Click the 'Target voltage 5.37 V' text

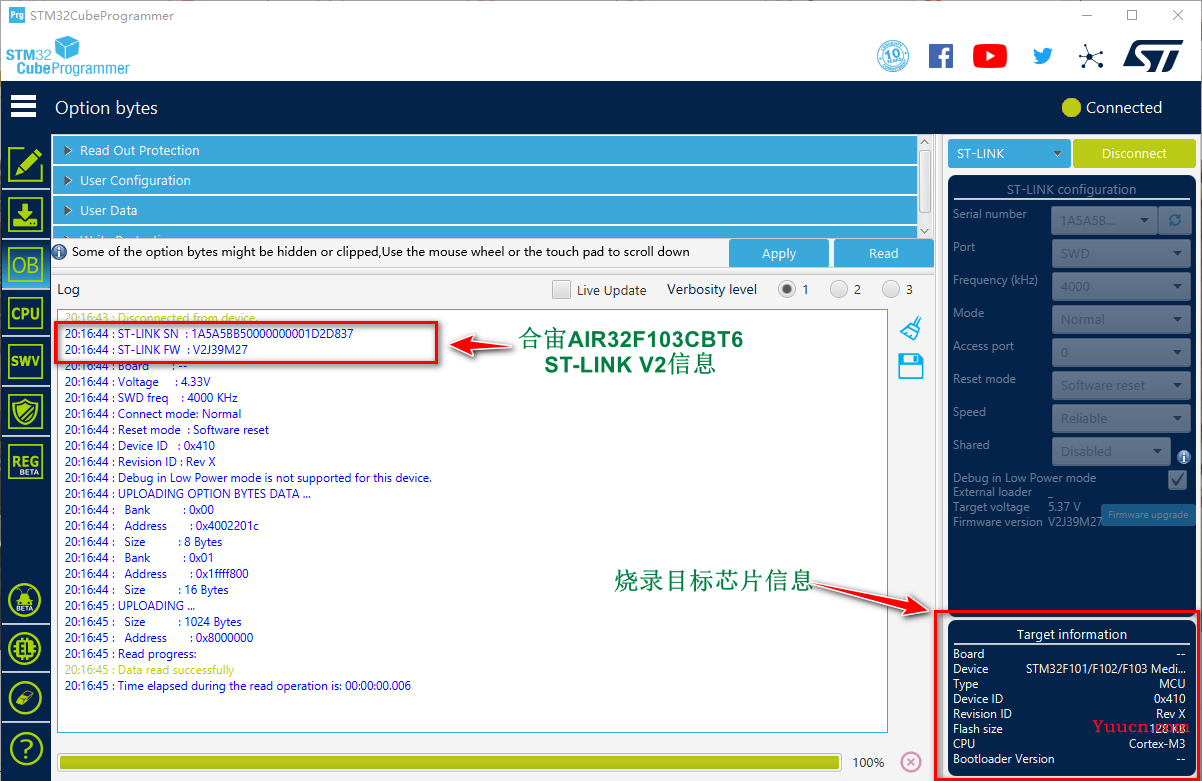tap(1017, 507)
